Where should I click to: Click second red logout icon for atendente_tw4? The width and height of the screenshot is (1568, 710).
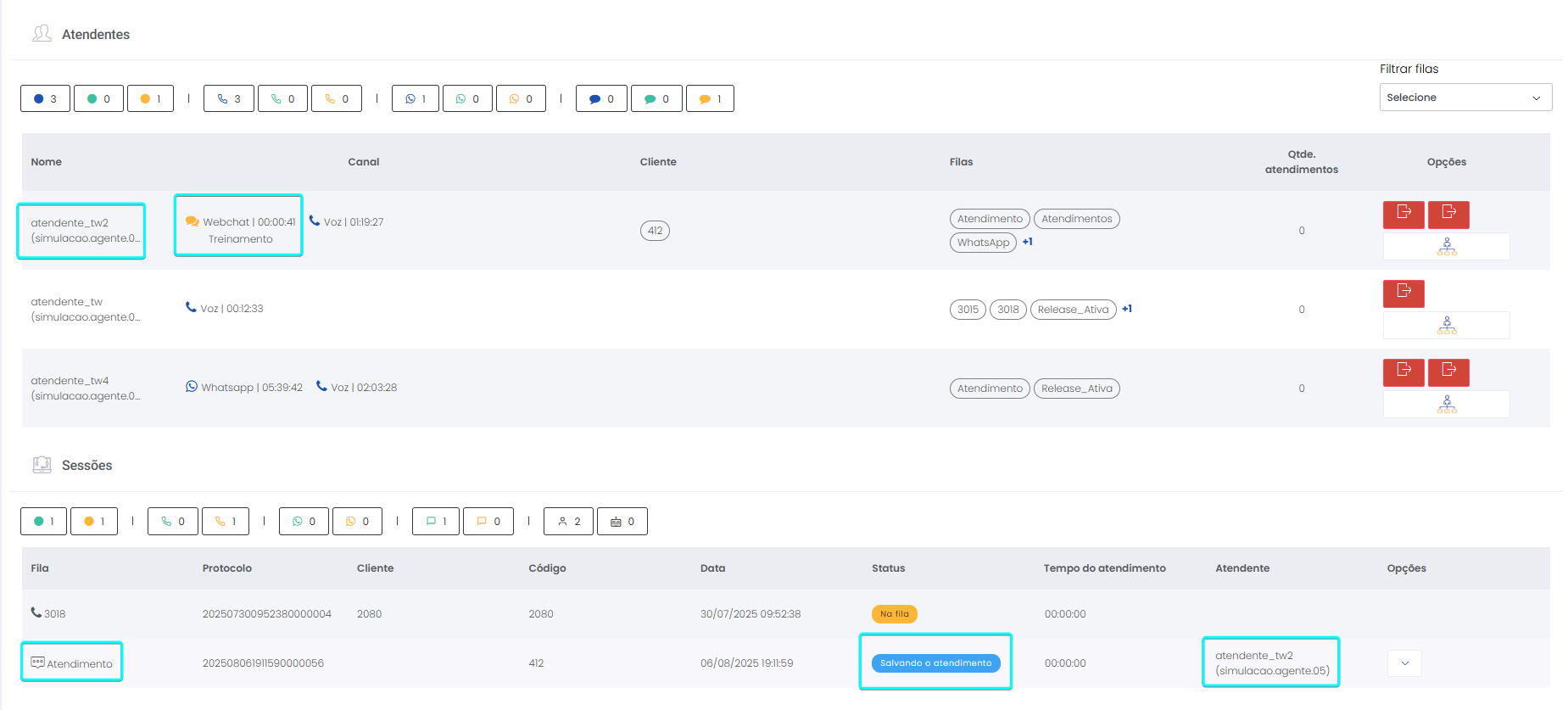tap(1448, 372)
